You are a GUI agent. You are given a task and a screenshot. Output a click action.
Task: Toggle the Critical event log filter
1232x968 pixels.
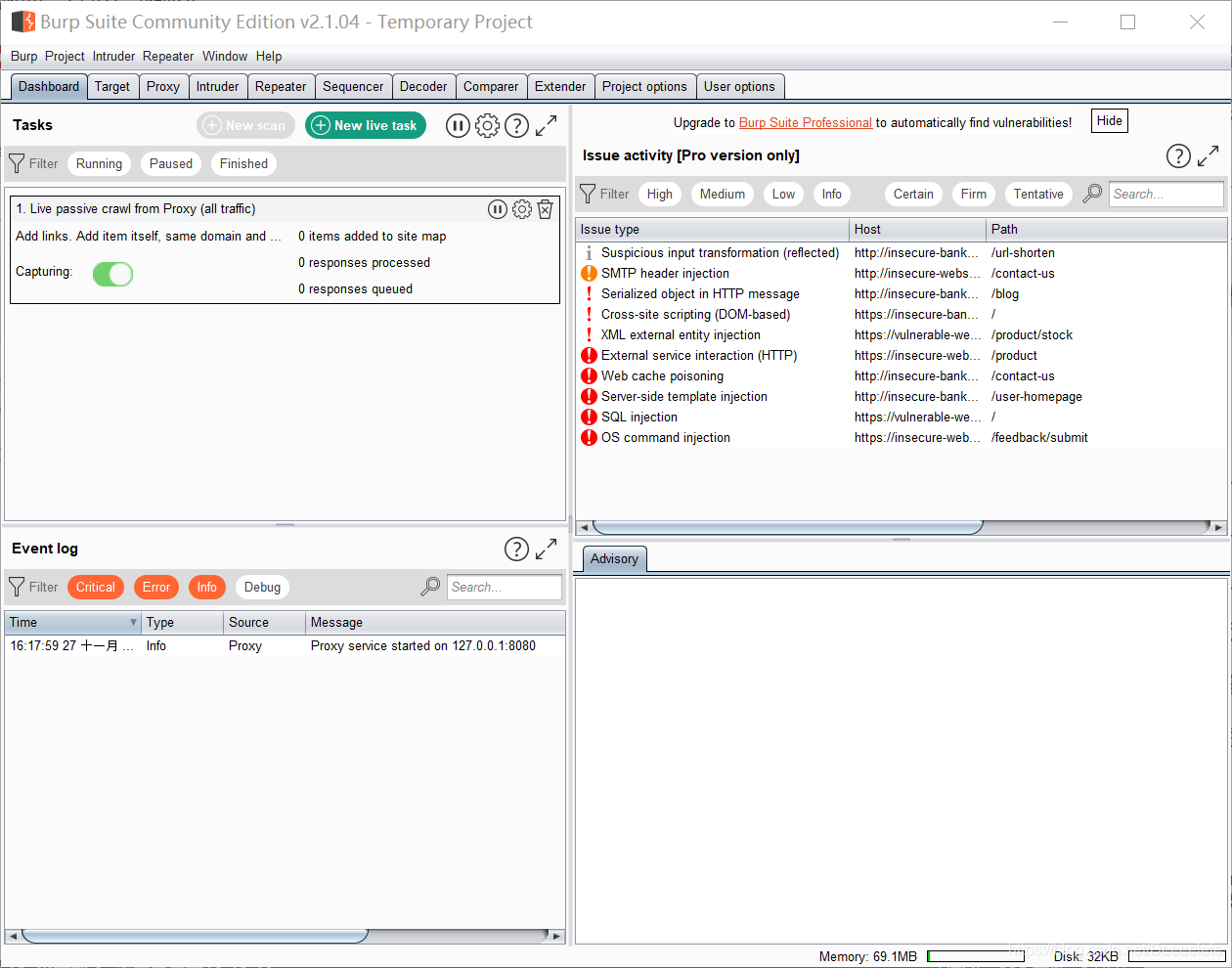(x=96, y=587)
